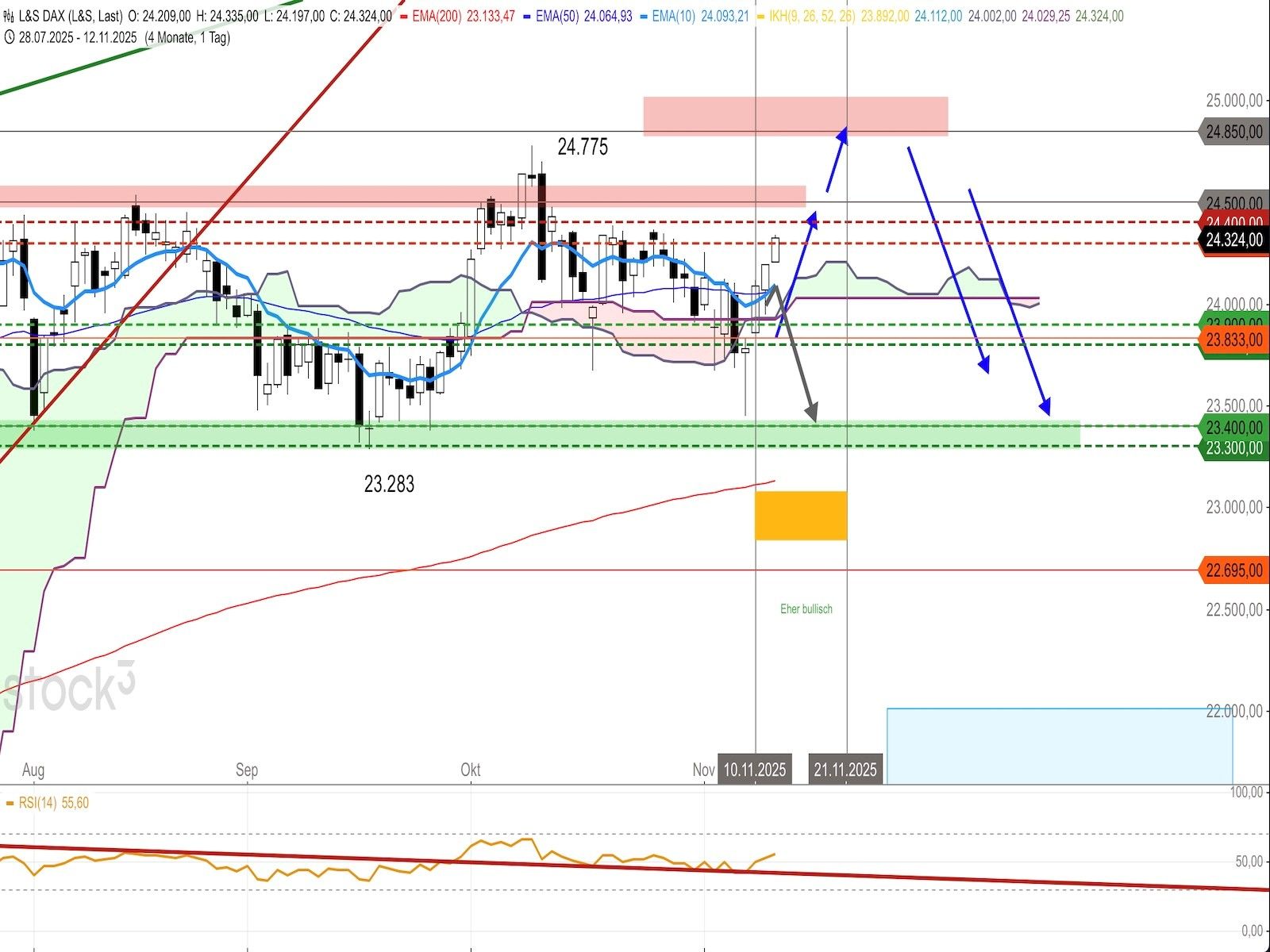Select the 24.324,00 current price marker

[1233, 240]
